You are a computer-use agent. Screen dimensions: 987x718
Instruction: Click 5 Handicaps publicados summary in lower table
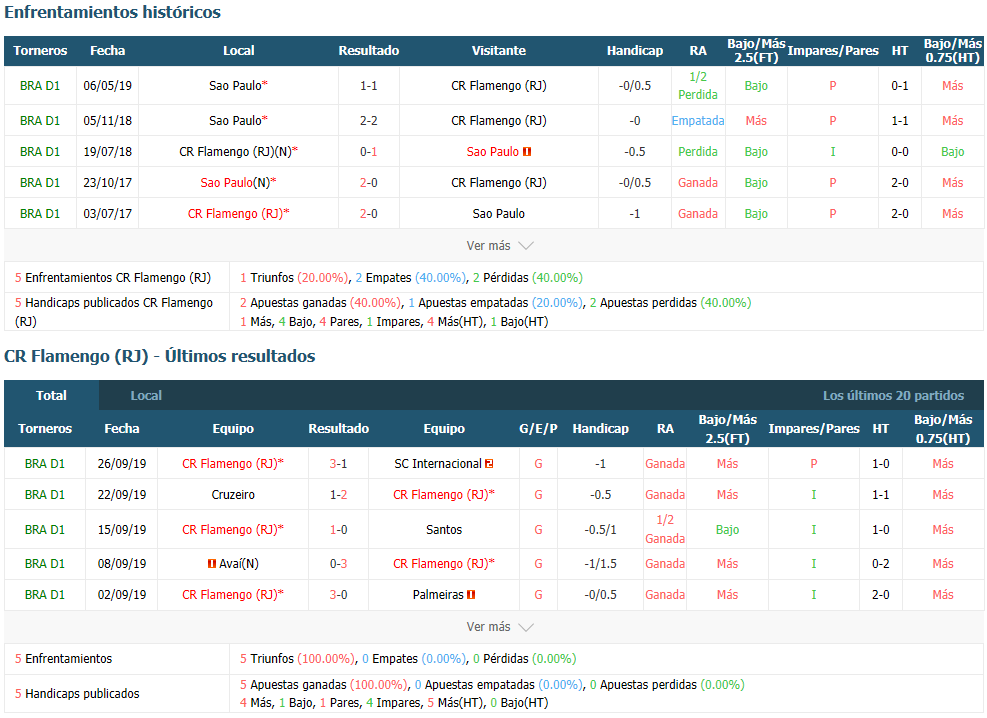tap(77, 693)
